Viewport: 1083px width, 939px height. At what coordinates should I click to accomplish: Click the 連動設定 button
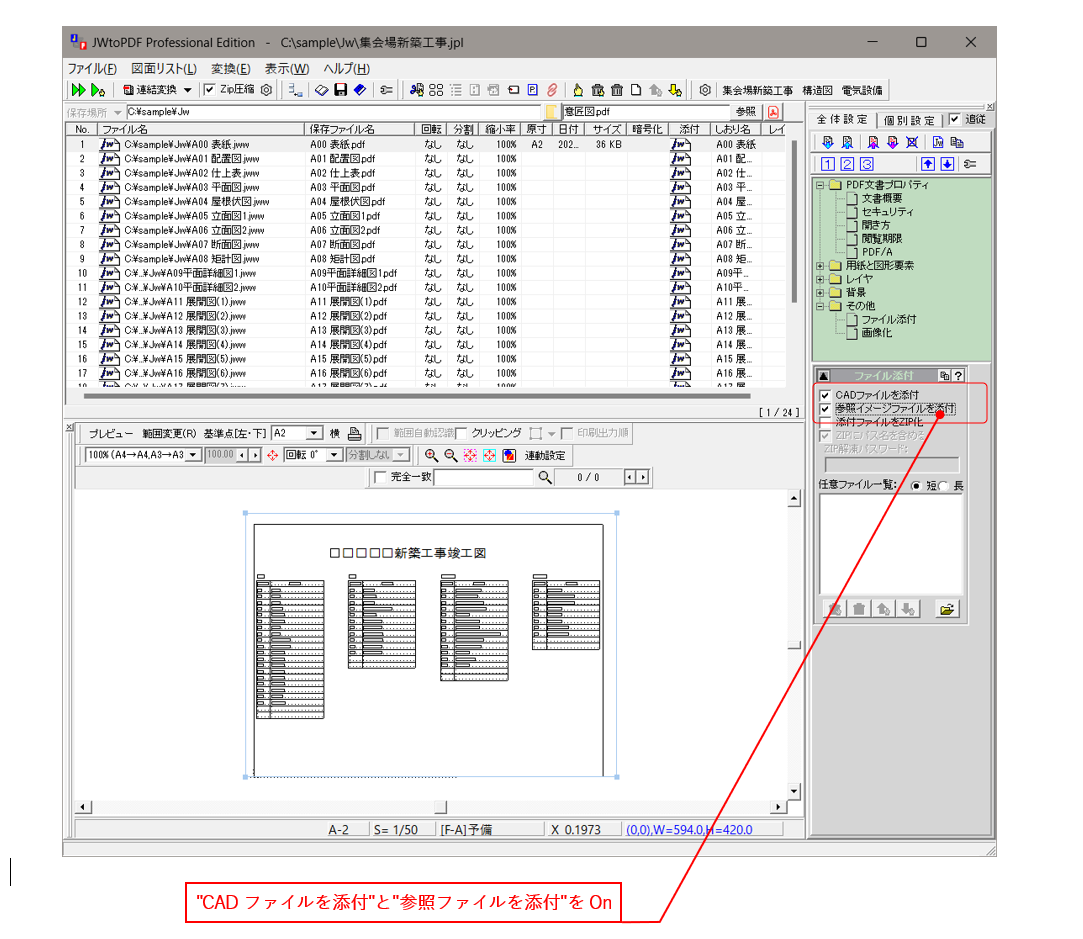tap(545, 455)
